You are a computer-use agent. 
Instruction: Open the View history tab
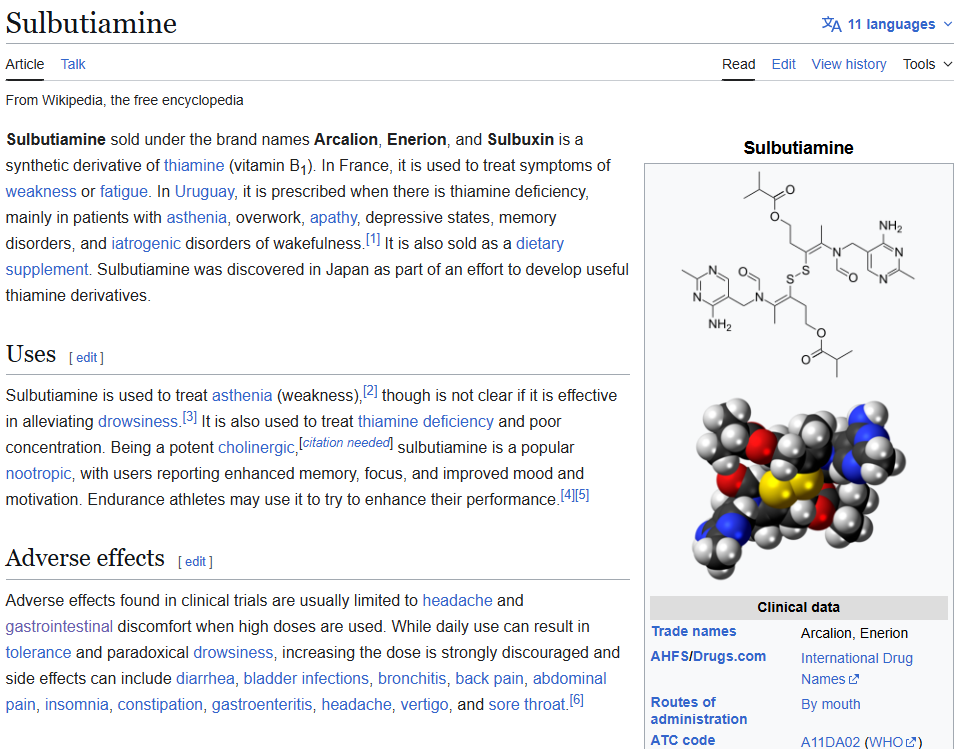pyautogui.click(x=848, y=64)
